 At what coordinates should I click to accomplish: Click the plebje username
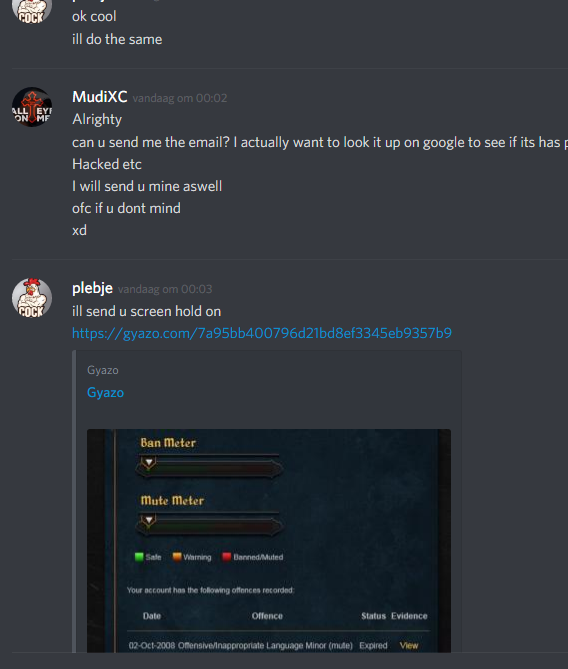pos(92,288)
